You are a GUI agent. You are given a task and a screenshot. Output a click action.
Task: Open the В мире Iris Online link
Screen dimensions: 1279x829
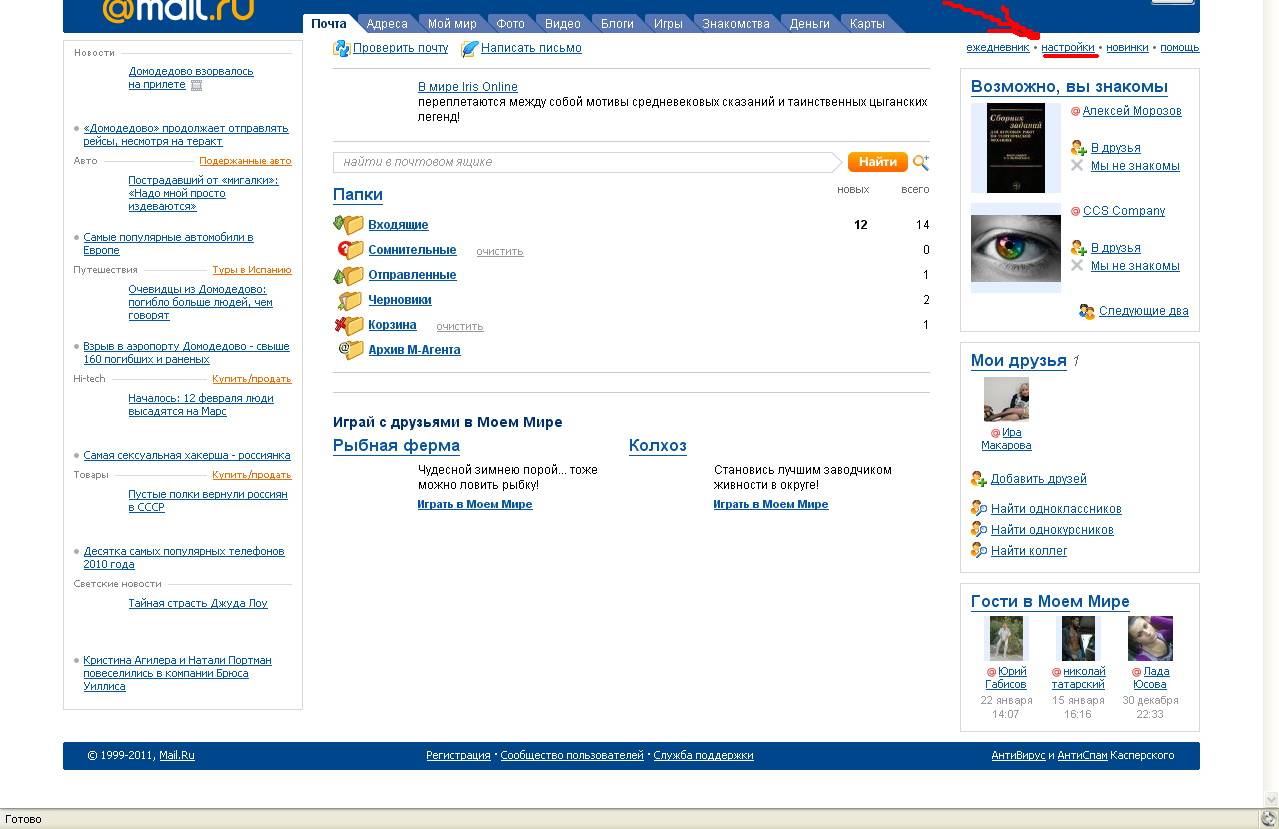(x=468, y=88)
